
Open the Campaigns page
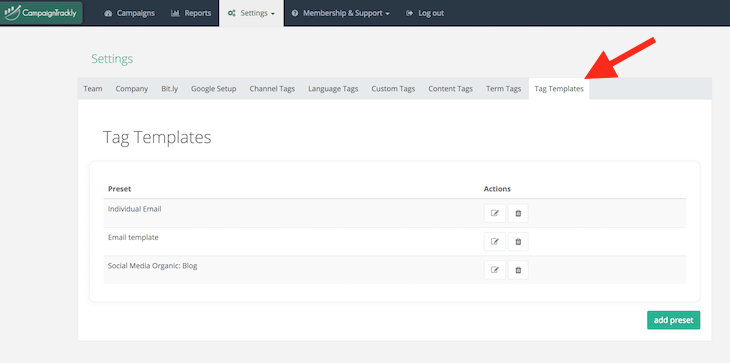pyautogui.click(x=129, y=13)
